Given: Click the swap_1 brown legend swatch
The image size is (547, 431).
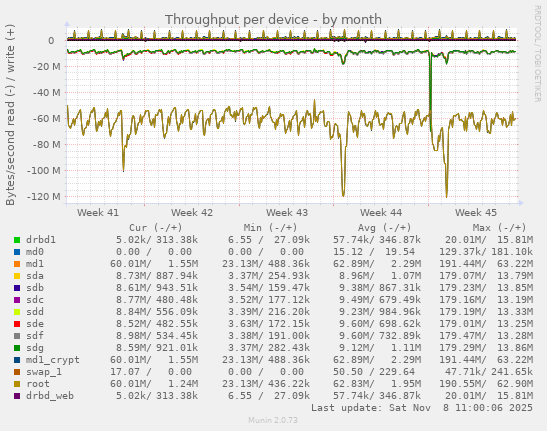Looking at the screenshot, I should pos(17,372).
